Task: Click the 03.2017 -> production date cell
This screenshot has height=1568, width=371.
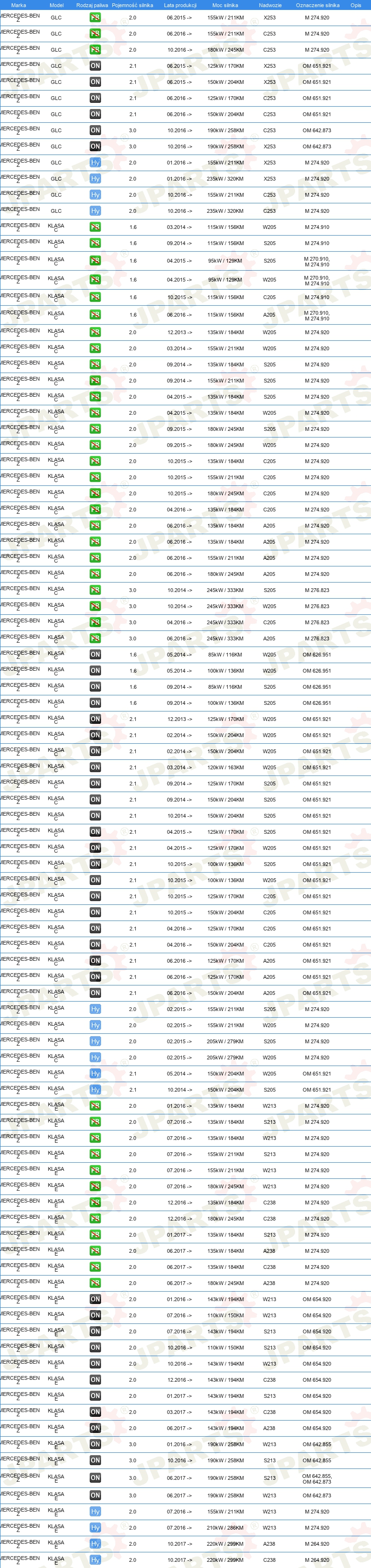Action: pos(179,1412)
